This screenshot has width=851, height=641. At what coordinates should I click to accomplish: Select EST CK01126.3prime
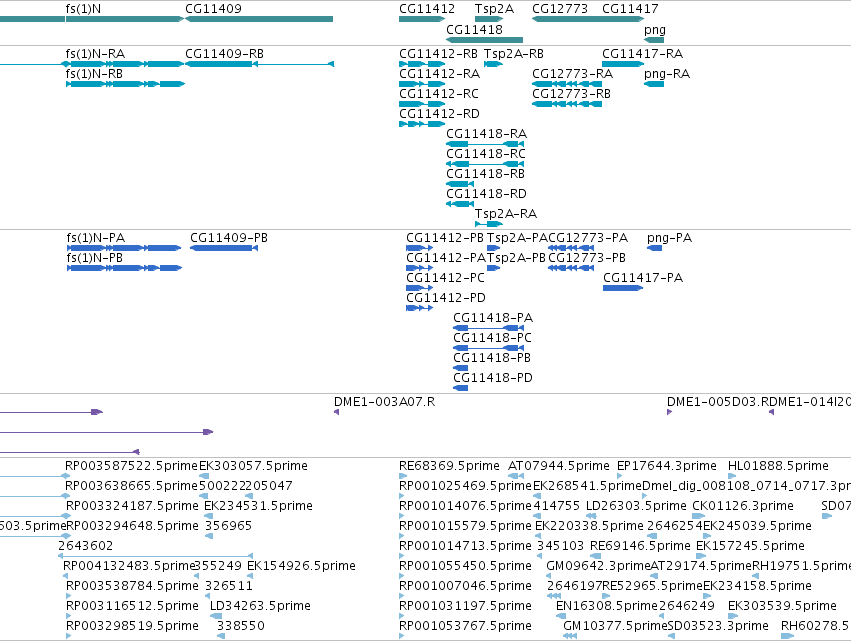click(698, 516)
